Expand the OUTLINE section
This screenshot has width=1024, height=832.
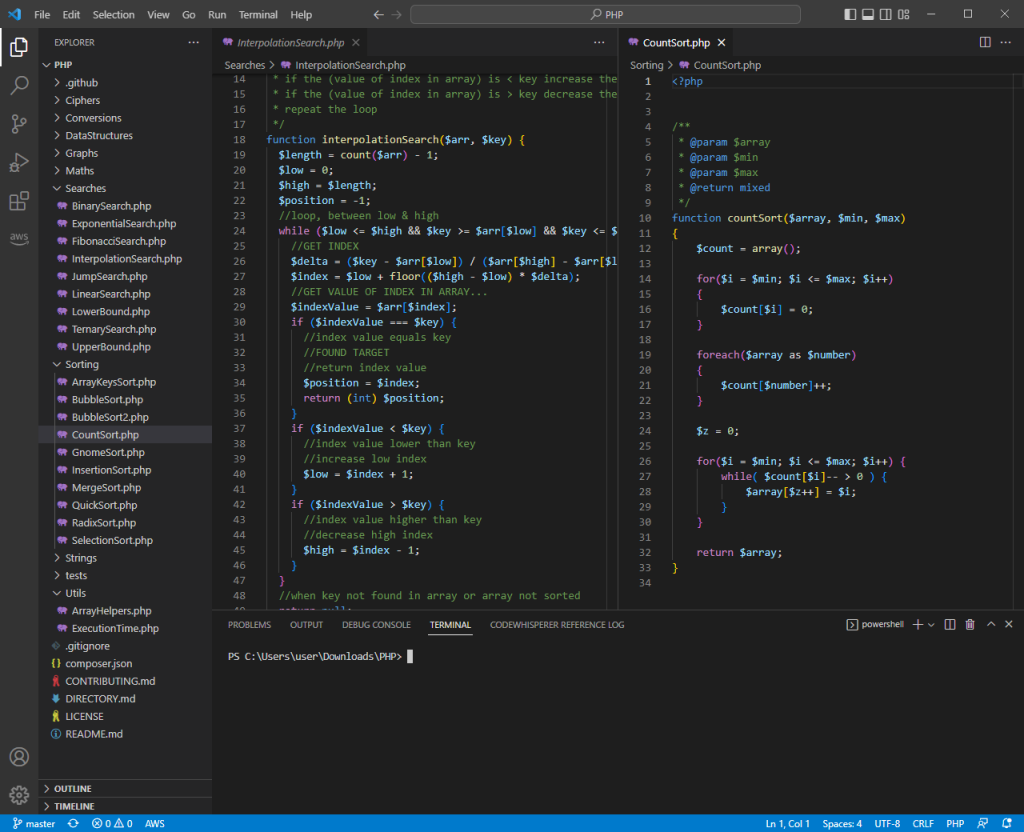[72, 788]
